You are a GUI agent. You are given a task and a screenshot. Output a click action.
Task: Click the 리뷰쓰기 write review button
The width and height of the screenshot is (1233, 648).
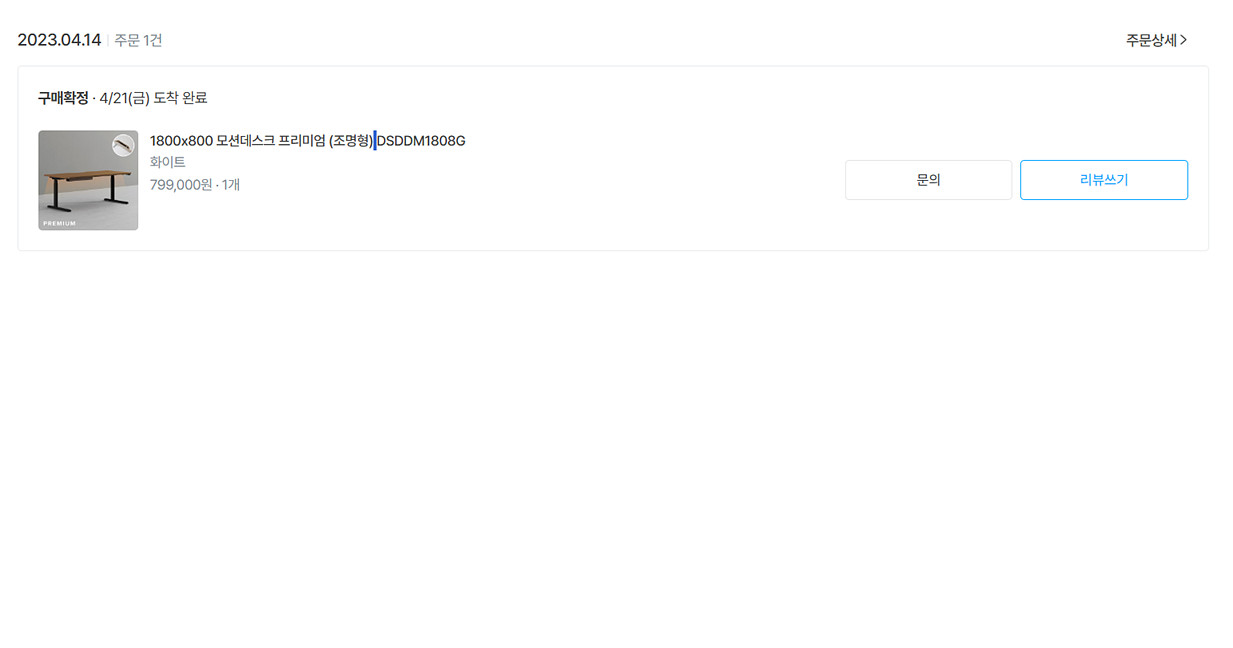(x=1104, y=180)
